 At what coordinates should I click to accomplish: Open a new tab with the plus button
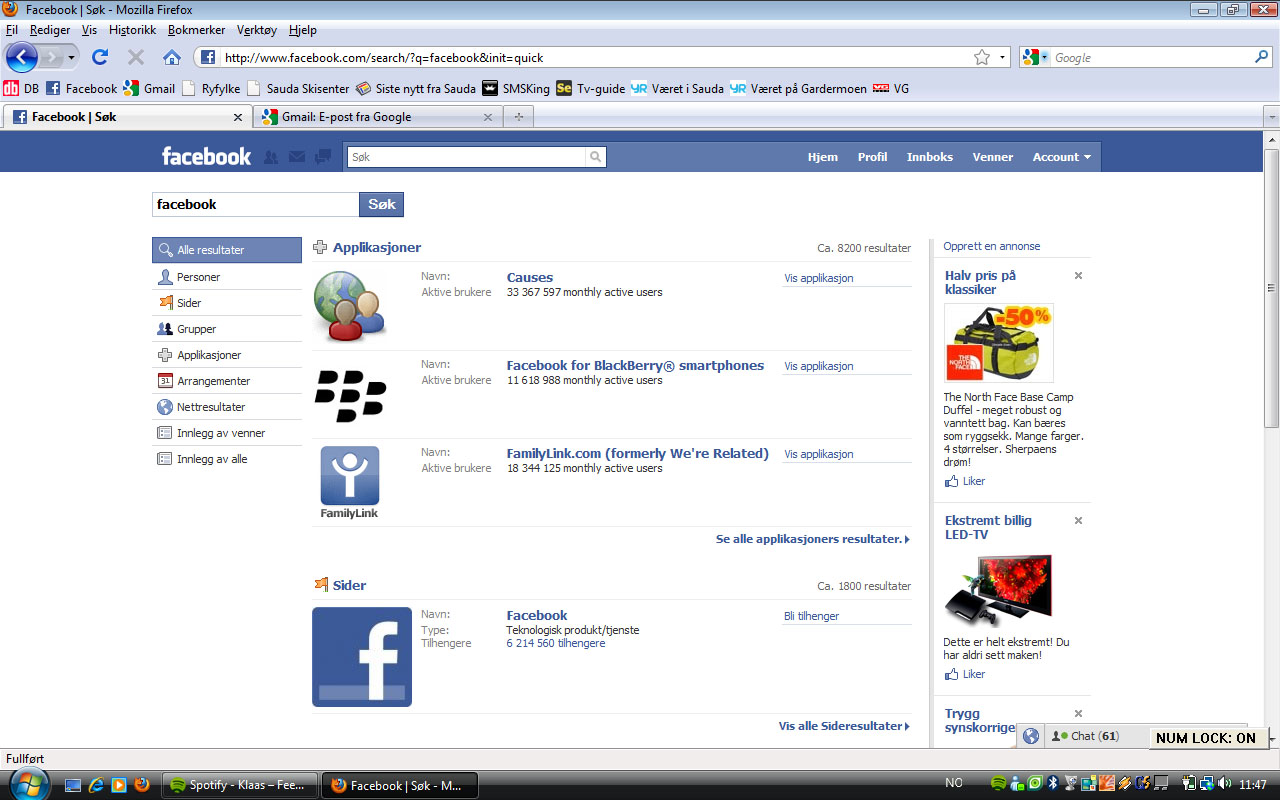(518, 117)
